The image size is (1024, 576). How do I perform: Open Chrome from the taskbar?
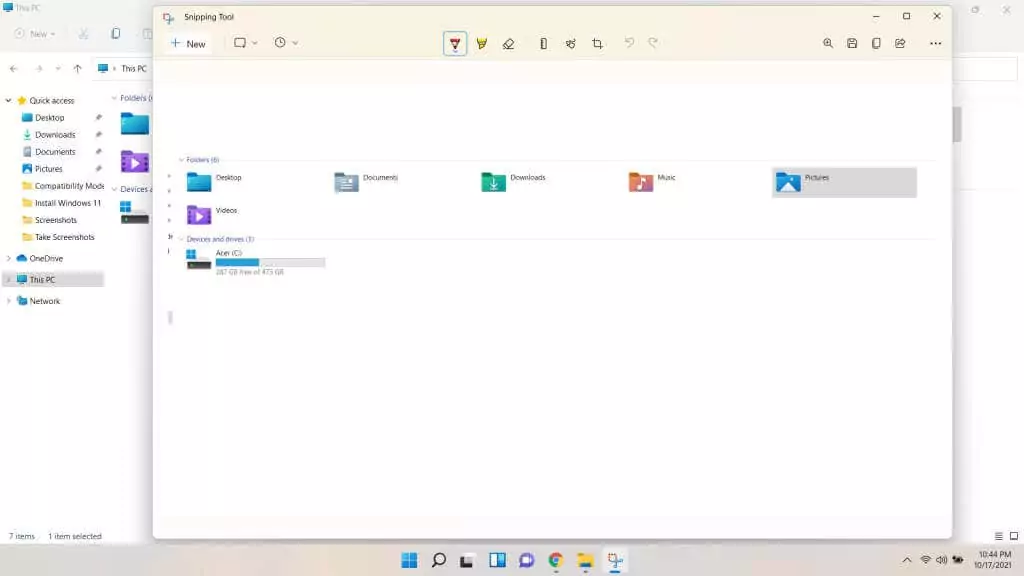click(x=556, y=560)
